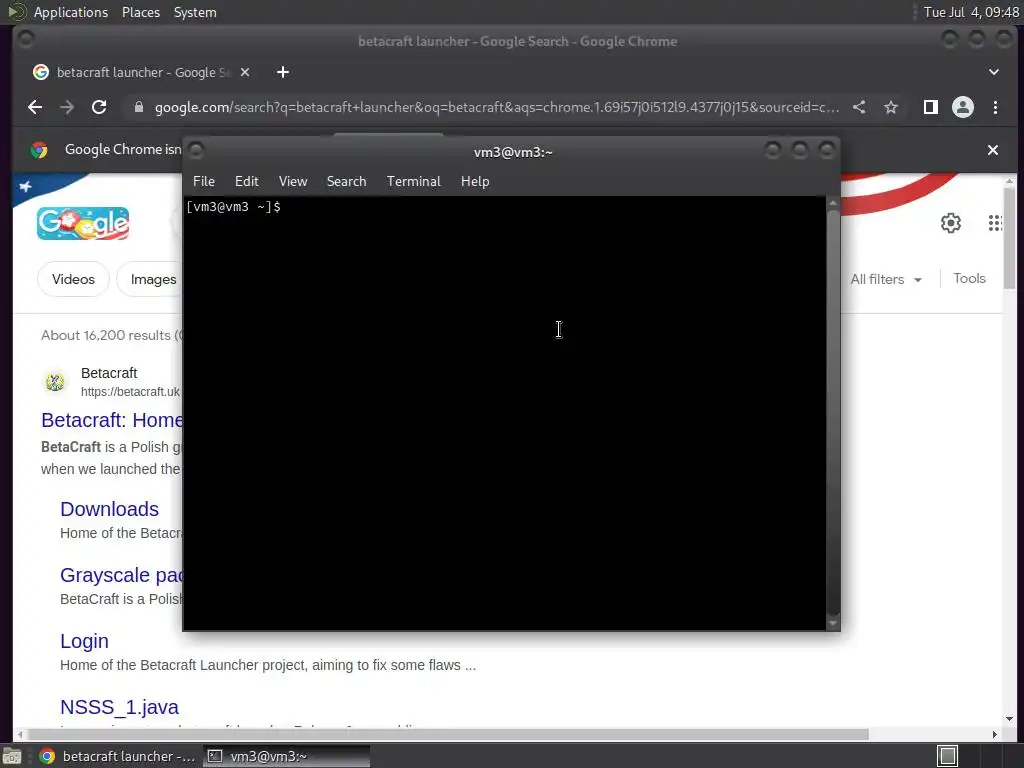
Task: Click Chrome's forward navigation arrow
Action: click(x=67, y=107)
